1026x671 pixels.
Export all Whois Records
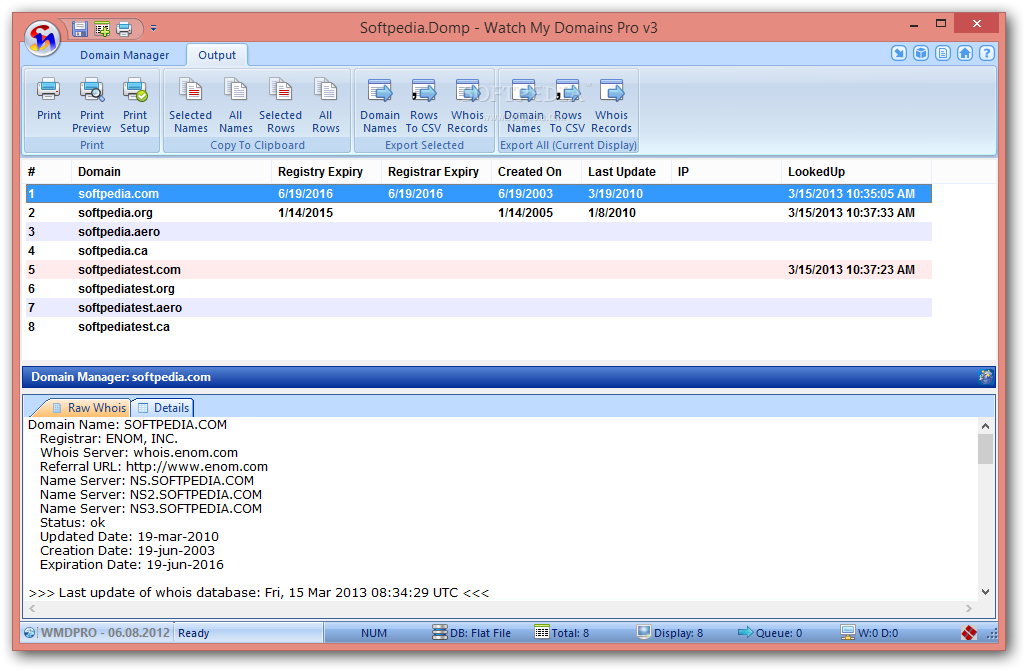(611, 105)
